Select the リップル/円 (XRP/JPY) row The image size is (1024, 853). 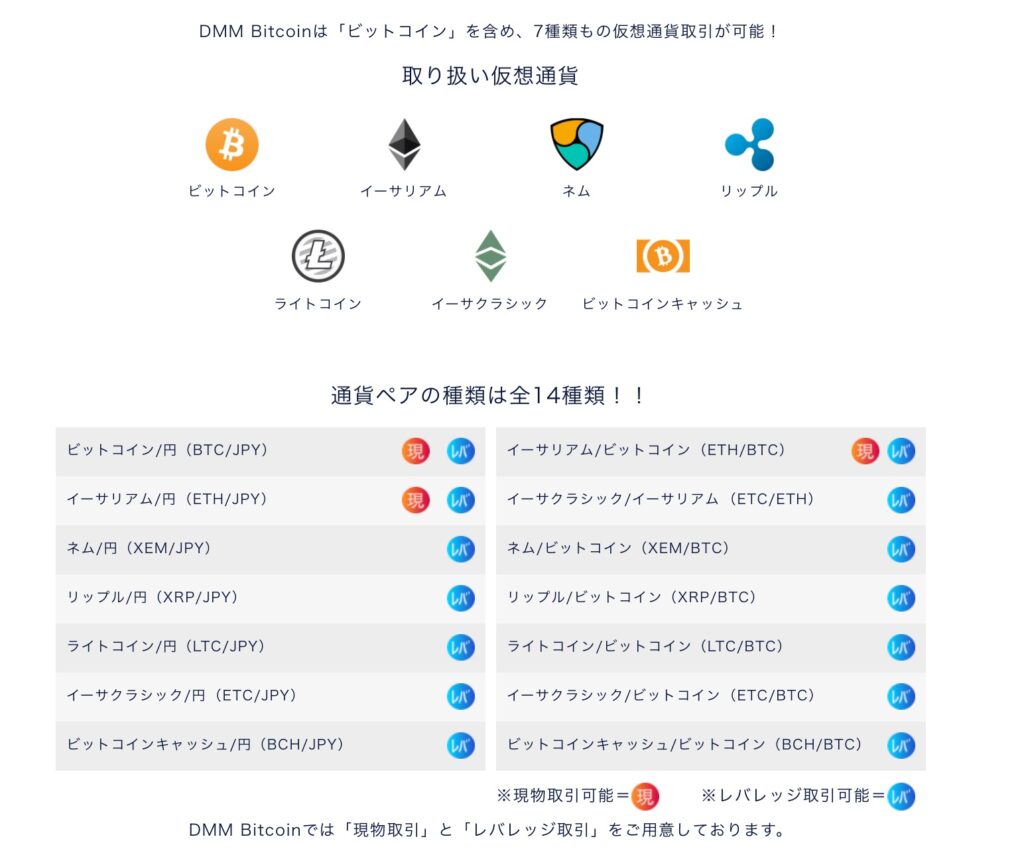pyautogui.click(x=270, y=598)
